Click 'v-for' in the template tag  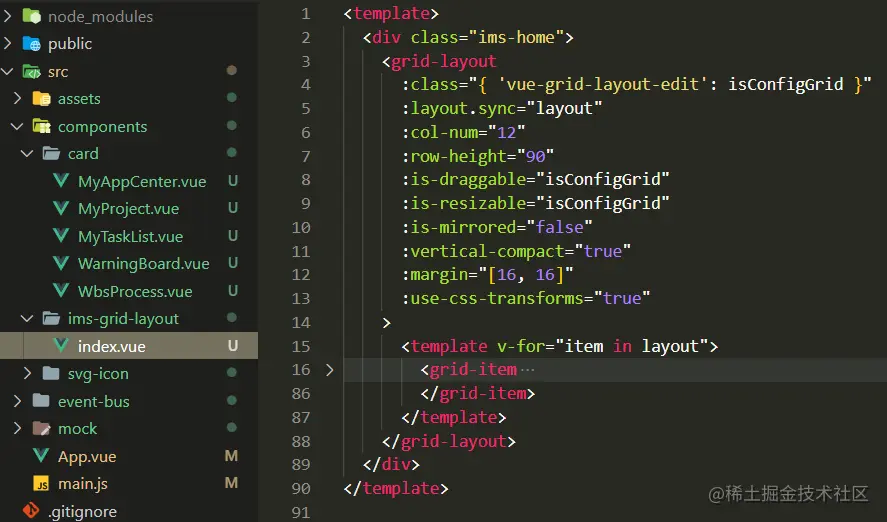[x=521, y=346]
